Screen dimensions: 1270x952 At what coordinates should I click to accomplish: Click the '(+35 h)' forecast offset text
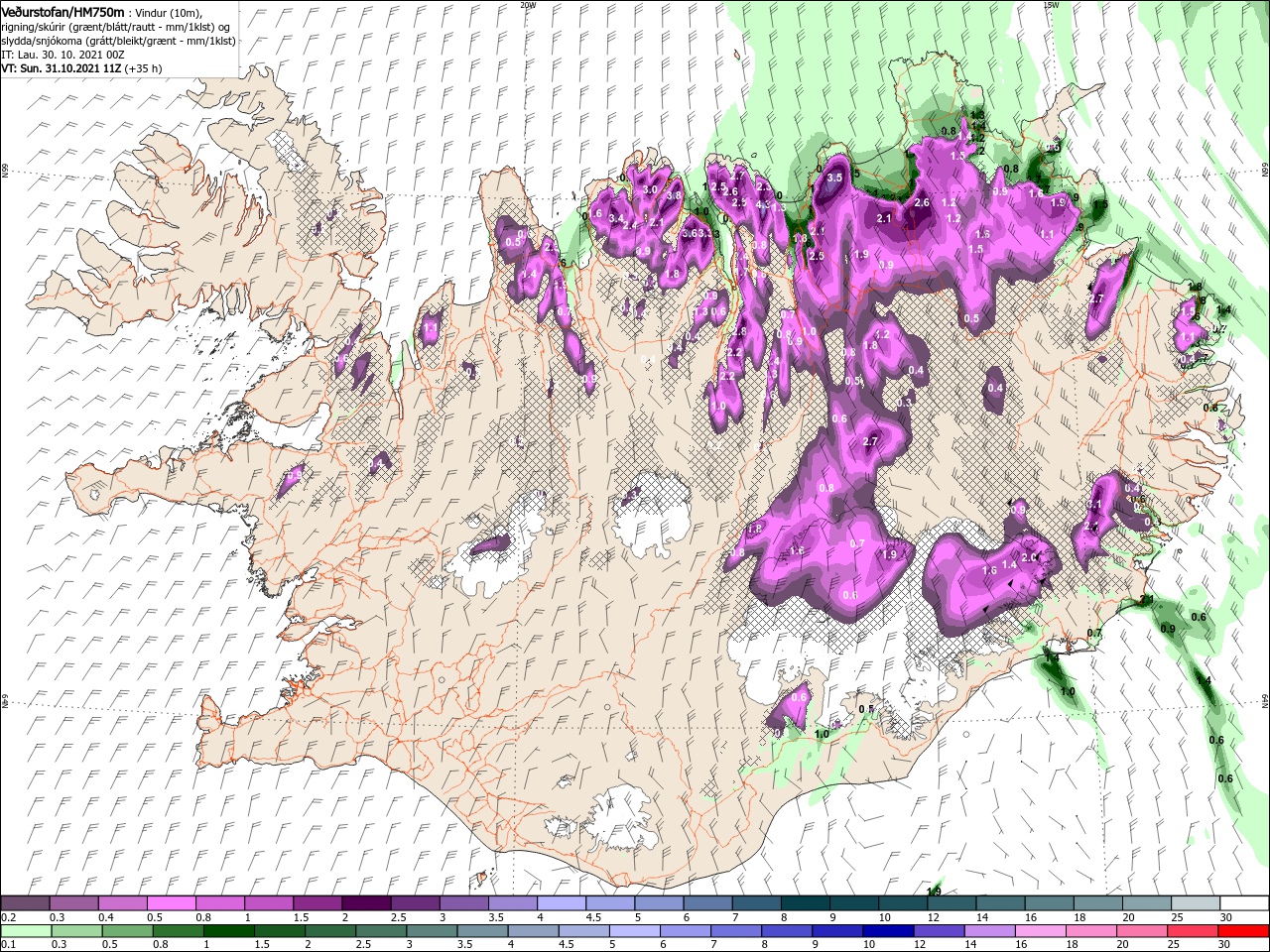tap(143, 68)
